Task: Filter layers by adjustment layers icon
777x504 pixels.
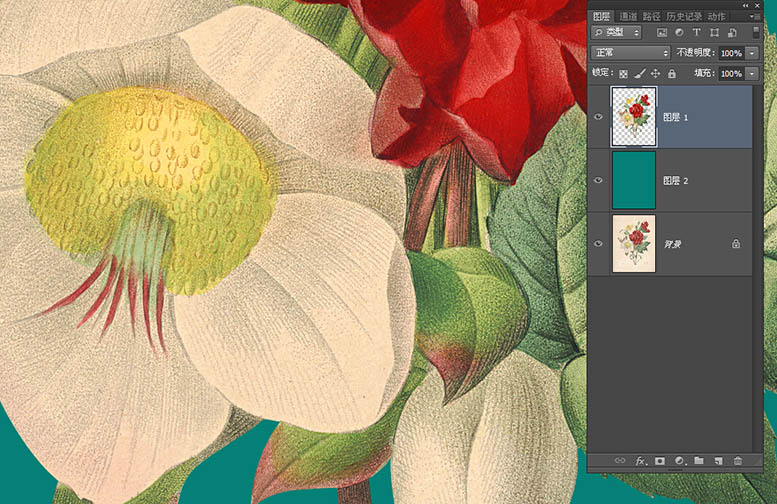Action: tap(679, 33)
